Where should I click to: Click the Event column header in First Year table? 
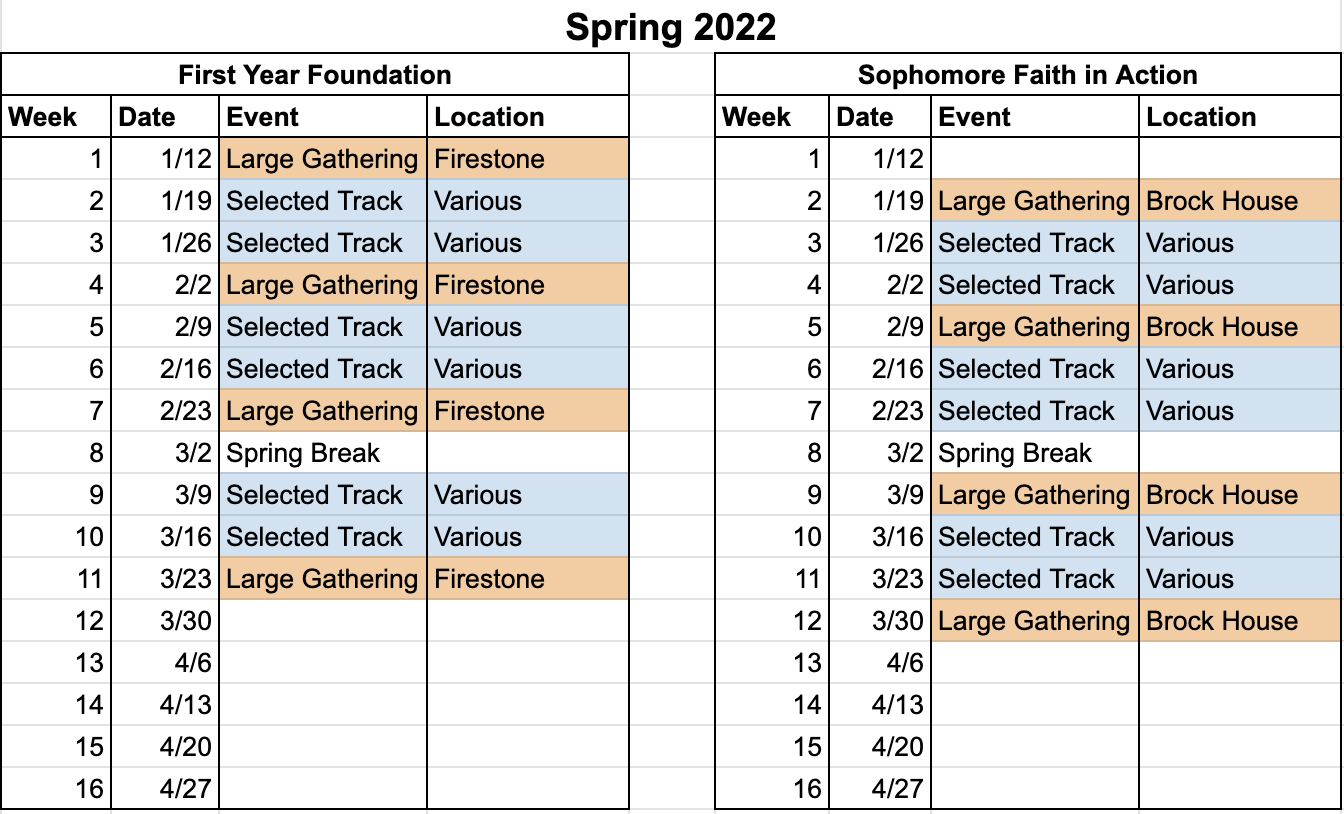pos(322,117)
